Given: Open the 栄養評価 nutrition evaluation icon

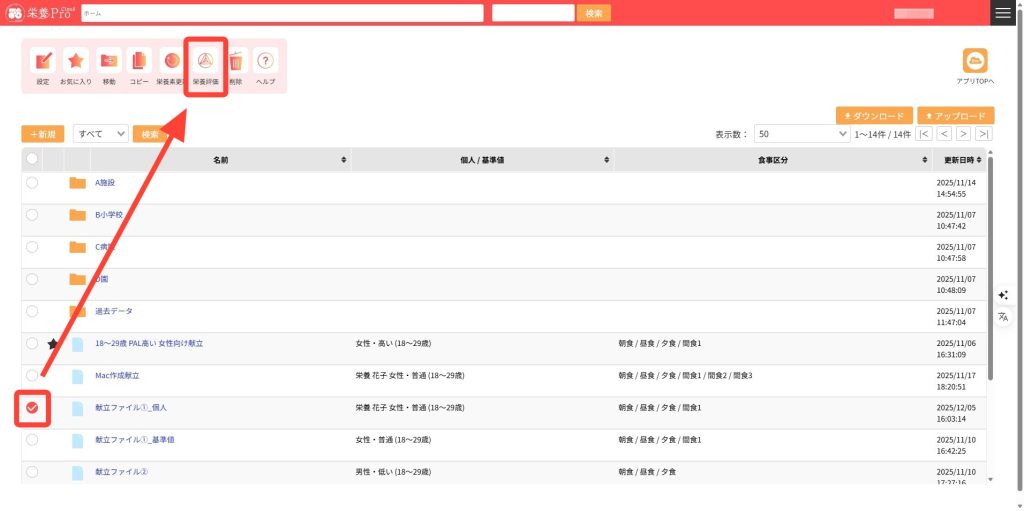Looking at the screenshot, I should tap(205, 64).
